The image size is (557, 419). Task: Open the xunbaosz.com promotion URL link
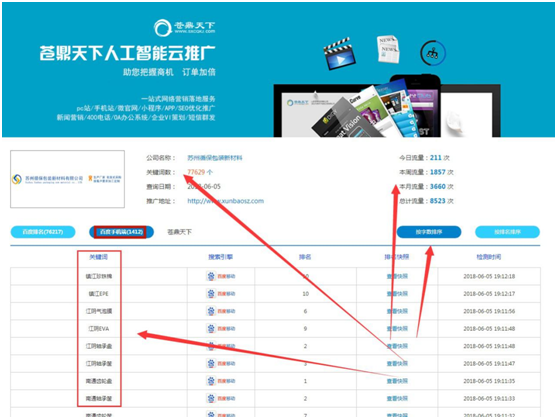click(226, 201)
